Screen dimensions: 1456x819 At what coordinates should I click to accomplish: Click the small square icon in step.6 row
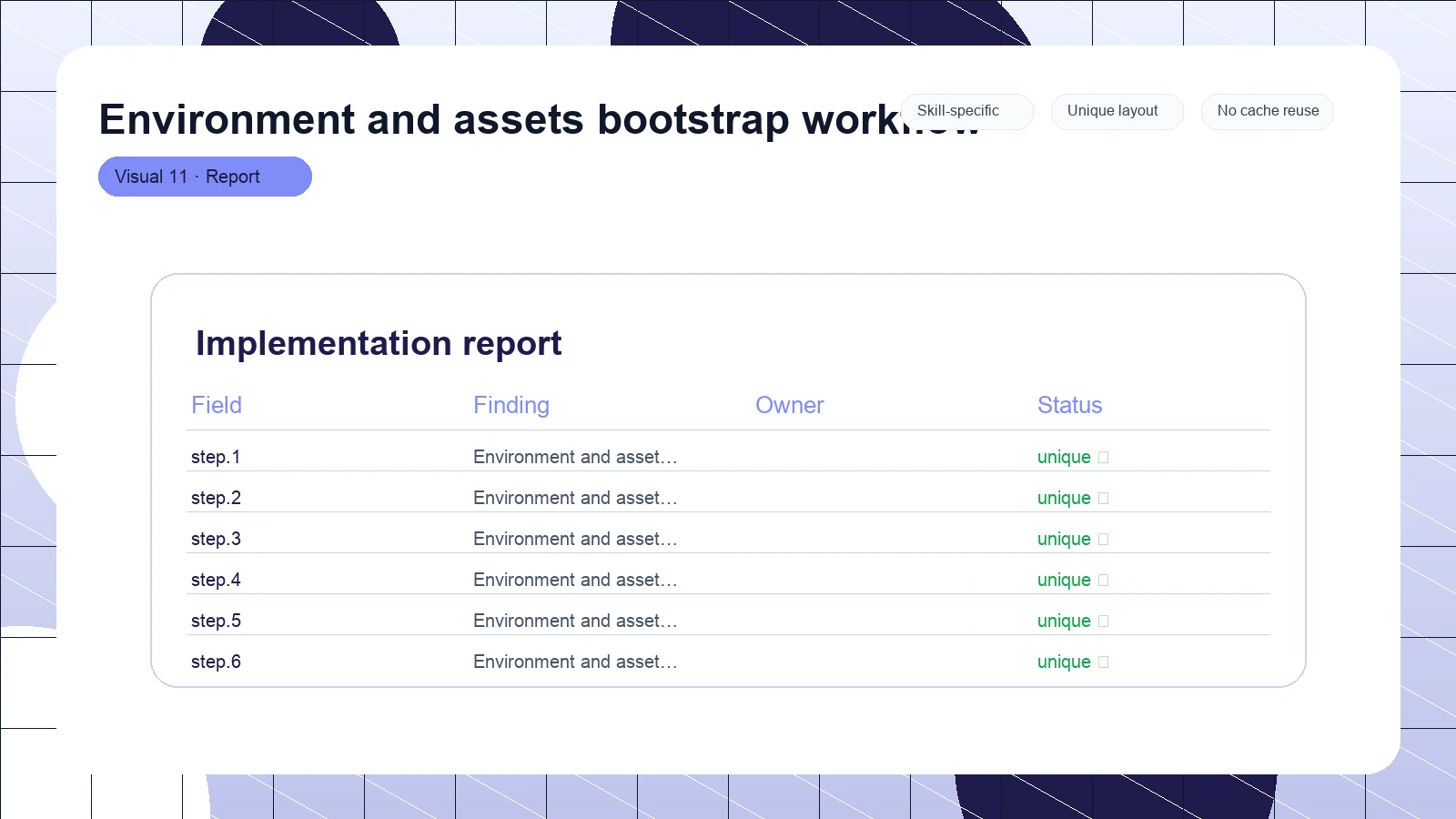[1104, 662]
